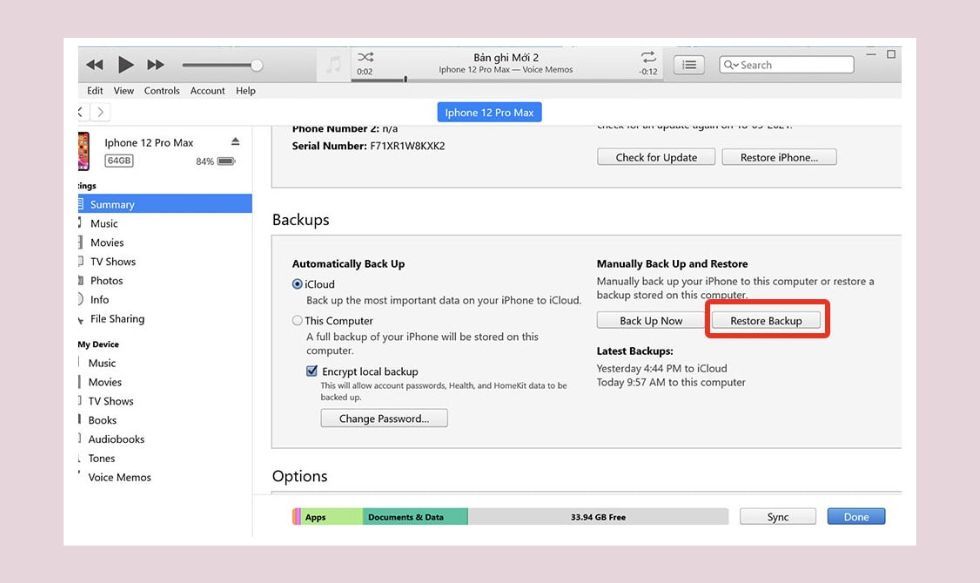Image resolution: width=980 pixels, height=583 pixels.
Task: Open Photos in the sidebar
Action: click(106, 281)
